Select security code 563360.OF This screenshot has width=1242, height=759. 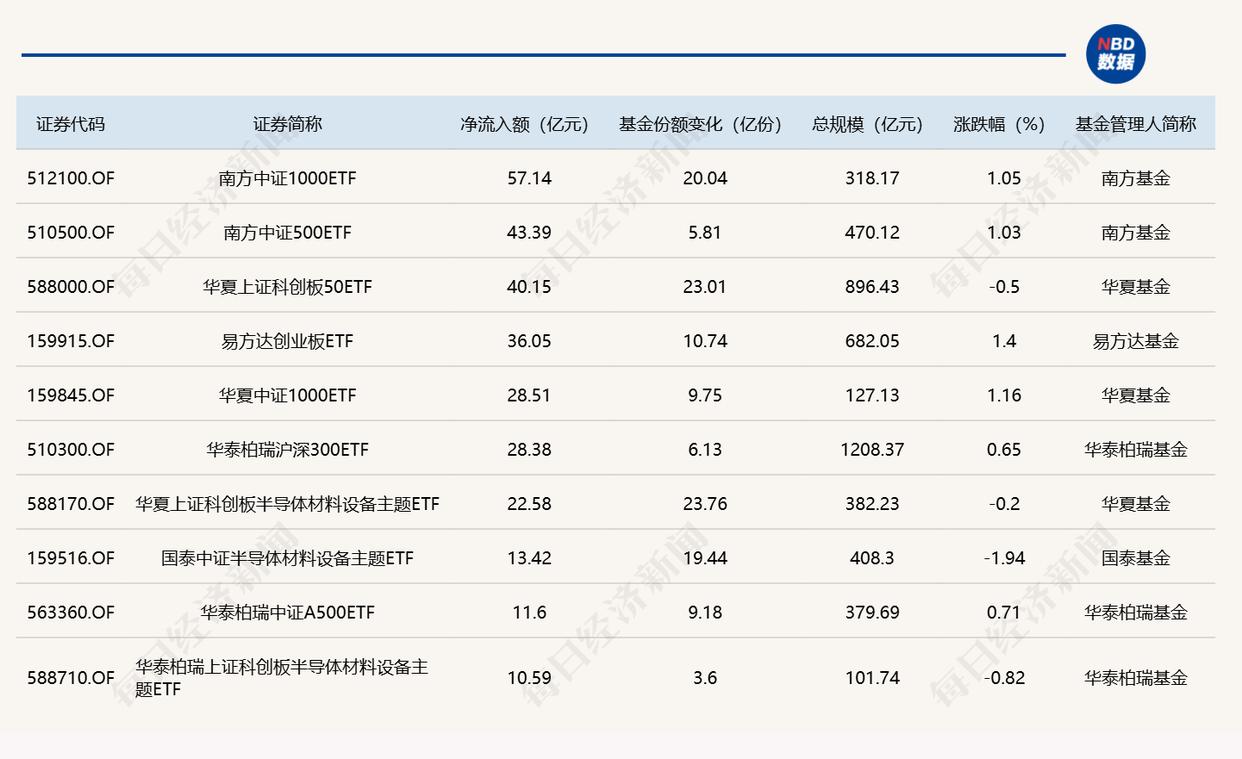(71, 612)
